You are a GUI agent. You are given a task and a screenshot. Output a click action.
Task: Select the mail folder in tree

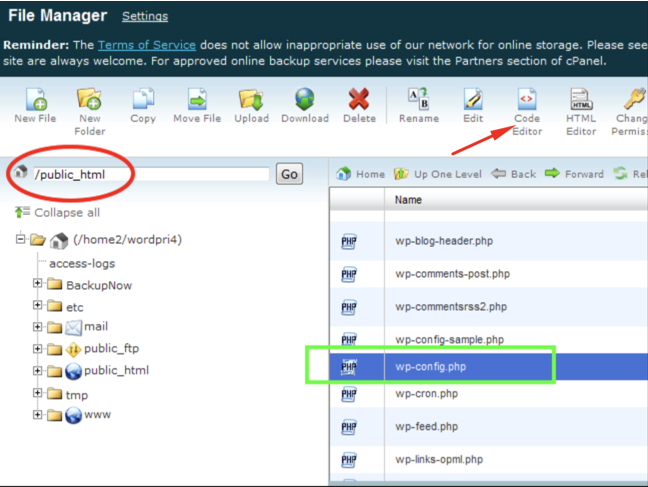point(96,327)
